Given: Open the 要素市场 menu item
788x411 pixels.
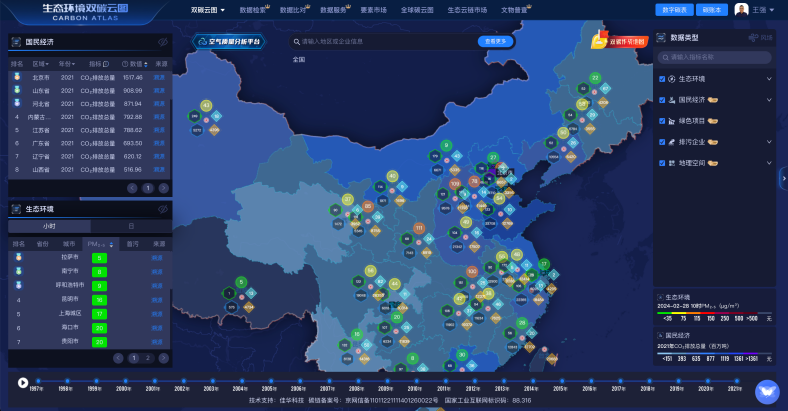Looking at the screenshot, I should click(x=373, y=10).
